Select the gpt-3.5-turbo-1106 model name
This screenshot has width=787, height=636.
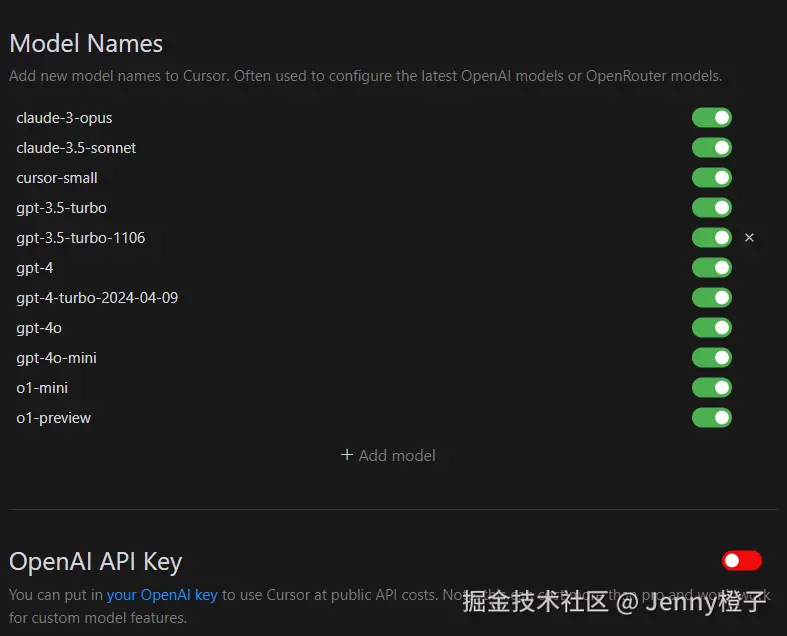click(x=81, y=237)
